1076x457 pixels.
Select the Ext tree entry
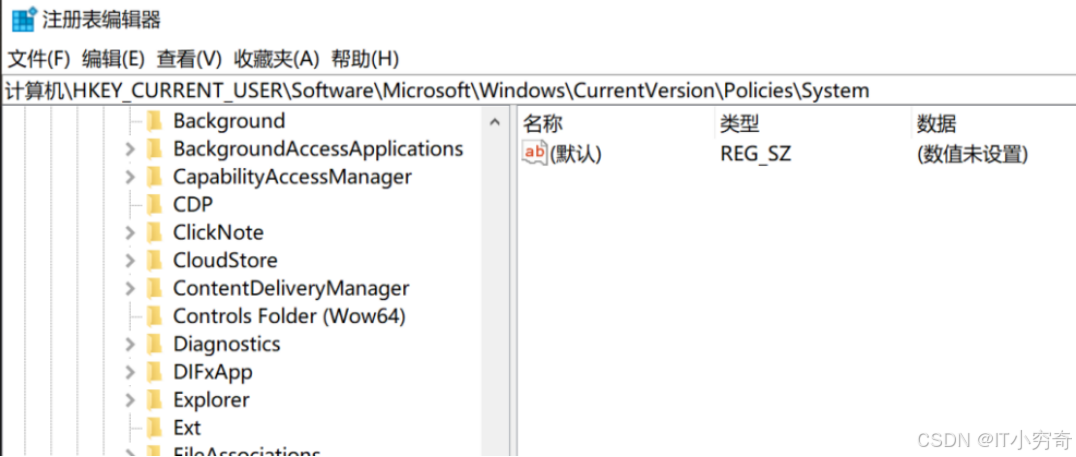[x=187, y=427]
